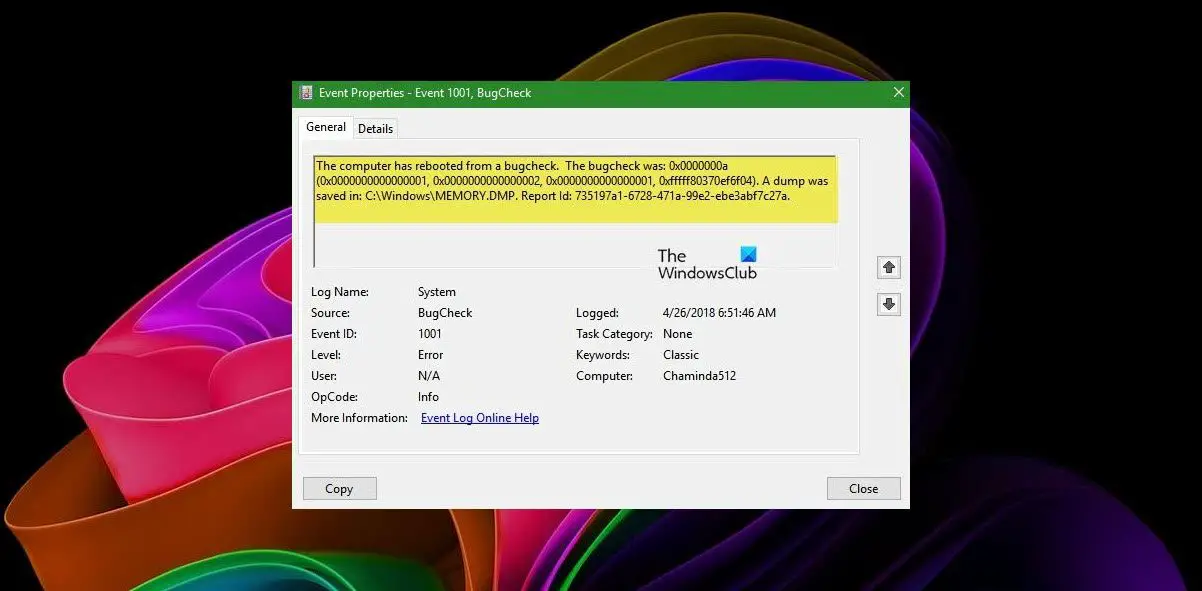Click inside the bugcheck description text box

[575, 211]
